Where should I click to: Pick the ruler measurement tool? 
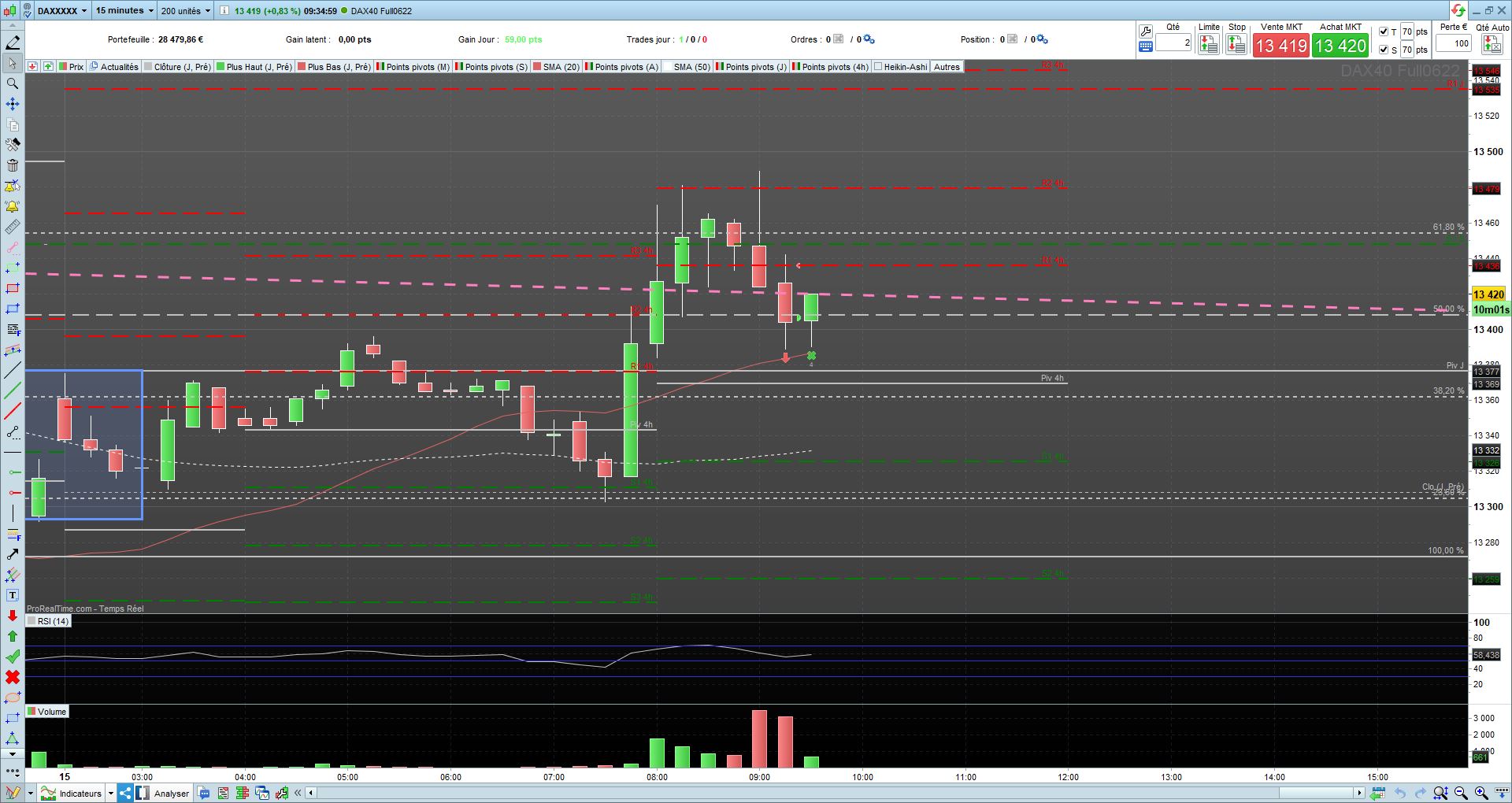coord(13,227)
